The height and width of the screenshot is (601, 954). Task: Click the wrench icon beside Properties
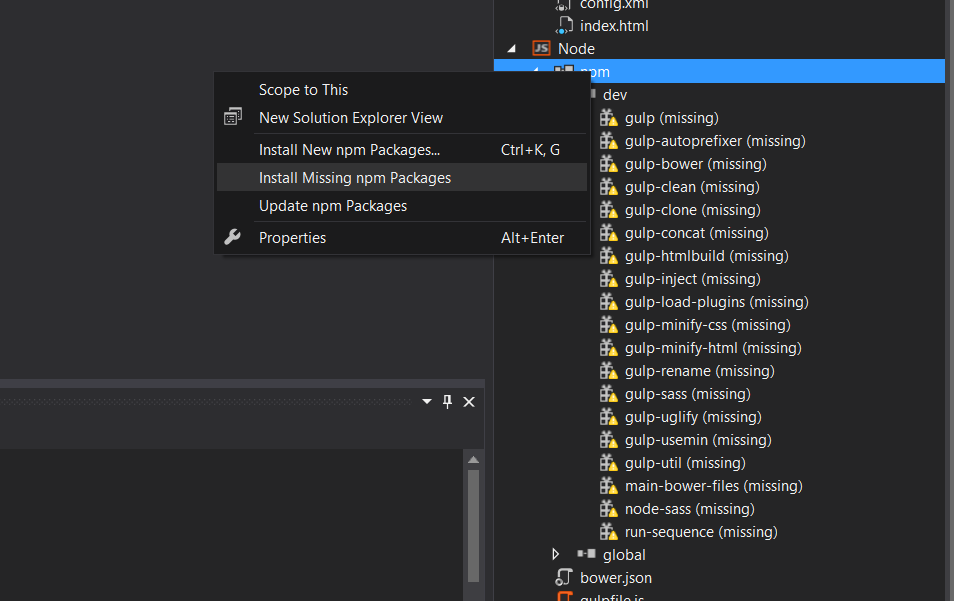pyautogui.click(x=232, y=237)
